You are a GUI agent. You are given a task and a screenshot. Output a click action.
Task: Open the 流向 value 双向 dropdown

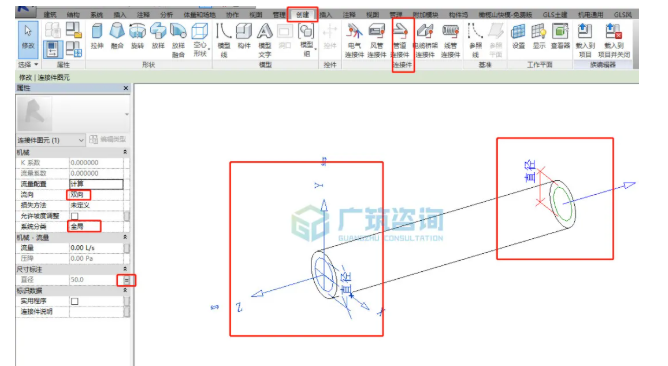[96, 195]
